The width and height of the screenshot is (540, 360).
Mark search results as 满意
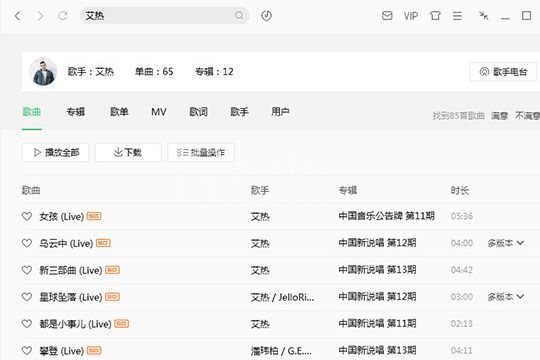click(499, 116)
